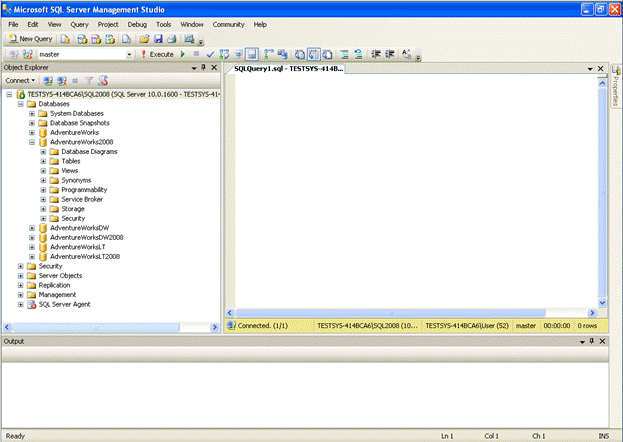The height and width of the screenshot is (442, 623).
Task: Toggle IntelliSense Enabled
Action: click(252, 54)
